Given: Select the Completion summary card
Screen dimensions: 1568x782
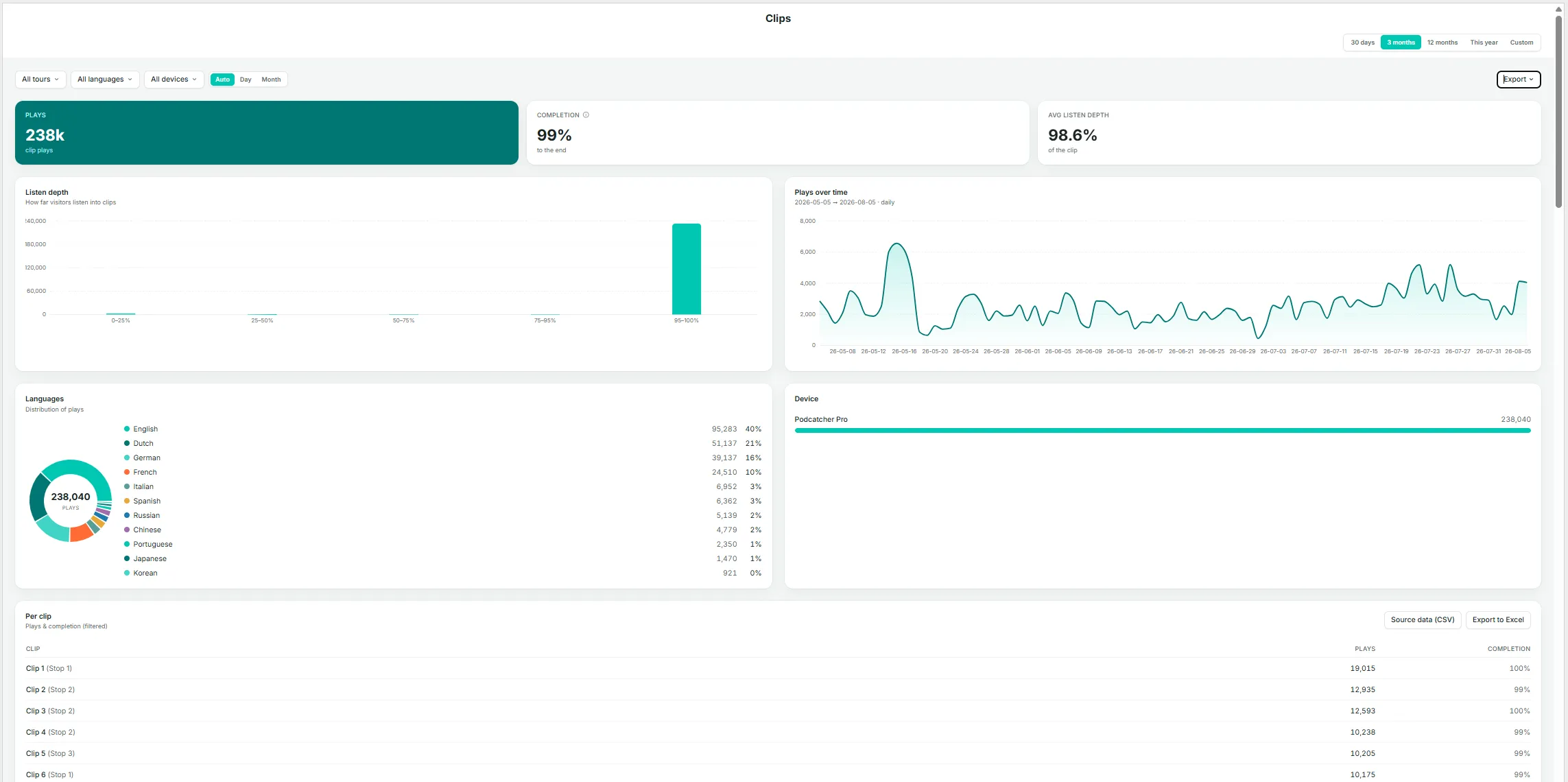Looking at the screenshot, I should [778, 132].
